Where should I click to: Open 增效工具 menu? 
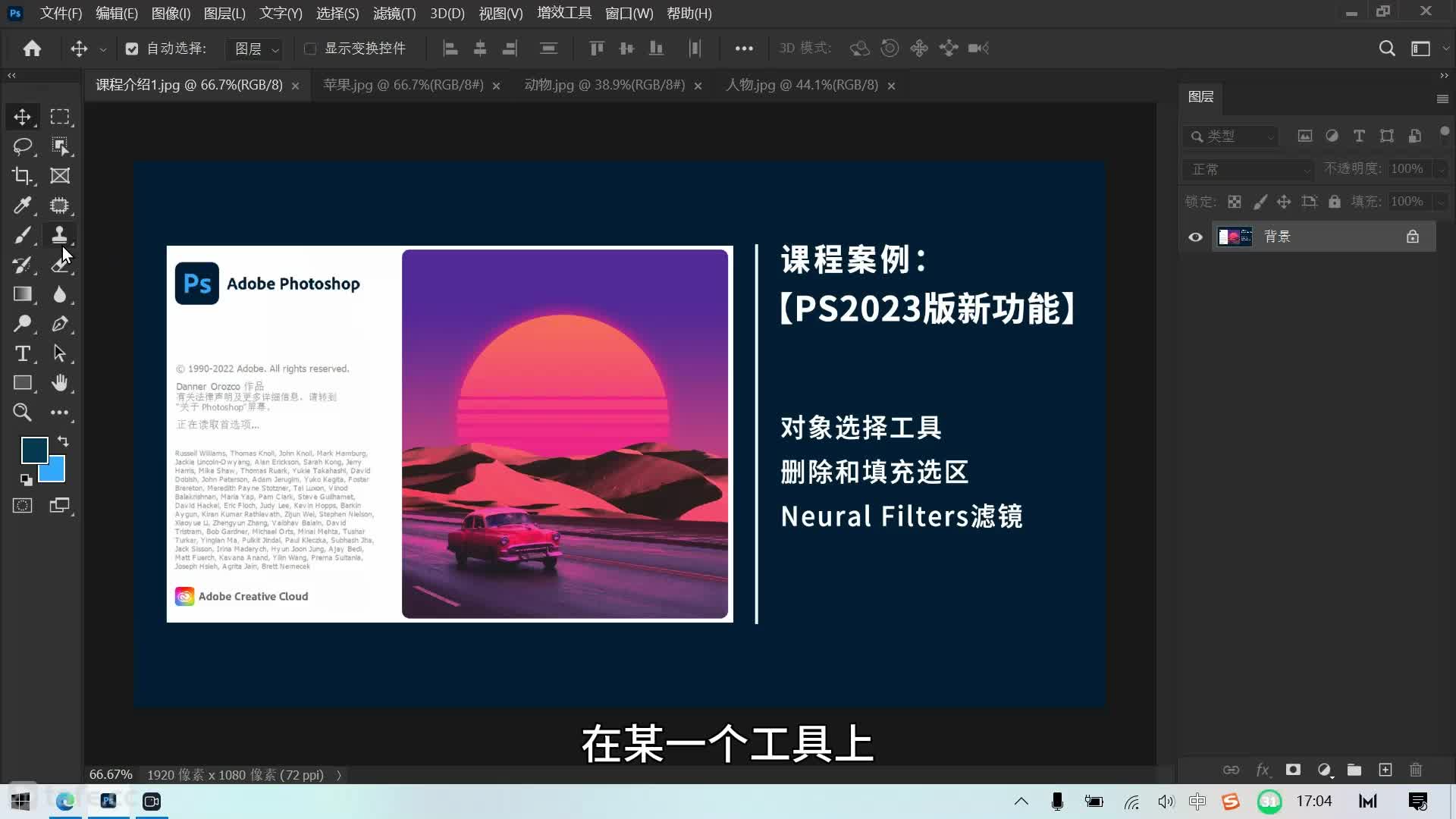tap(564, 14)
